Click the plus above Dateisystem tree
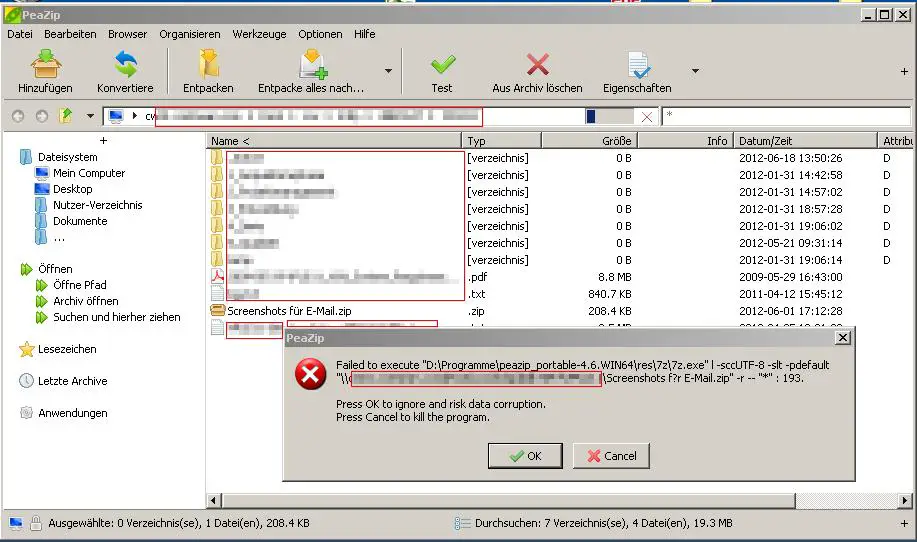 [104, 140]
